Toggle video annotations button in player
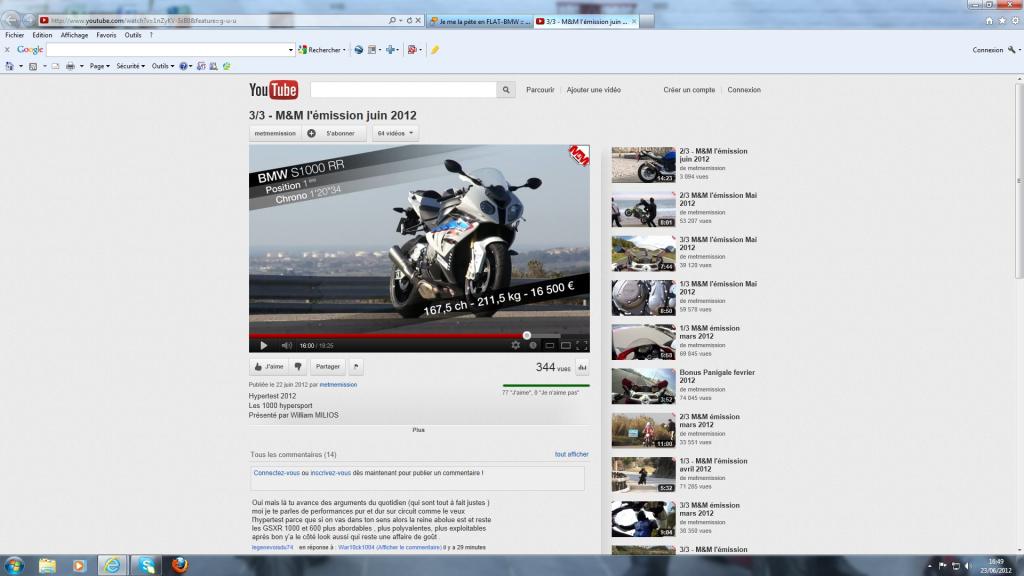 (533, 345)
